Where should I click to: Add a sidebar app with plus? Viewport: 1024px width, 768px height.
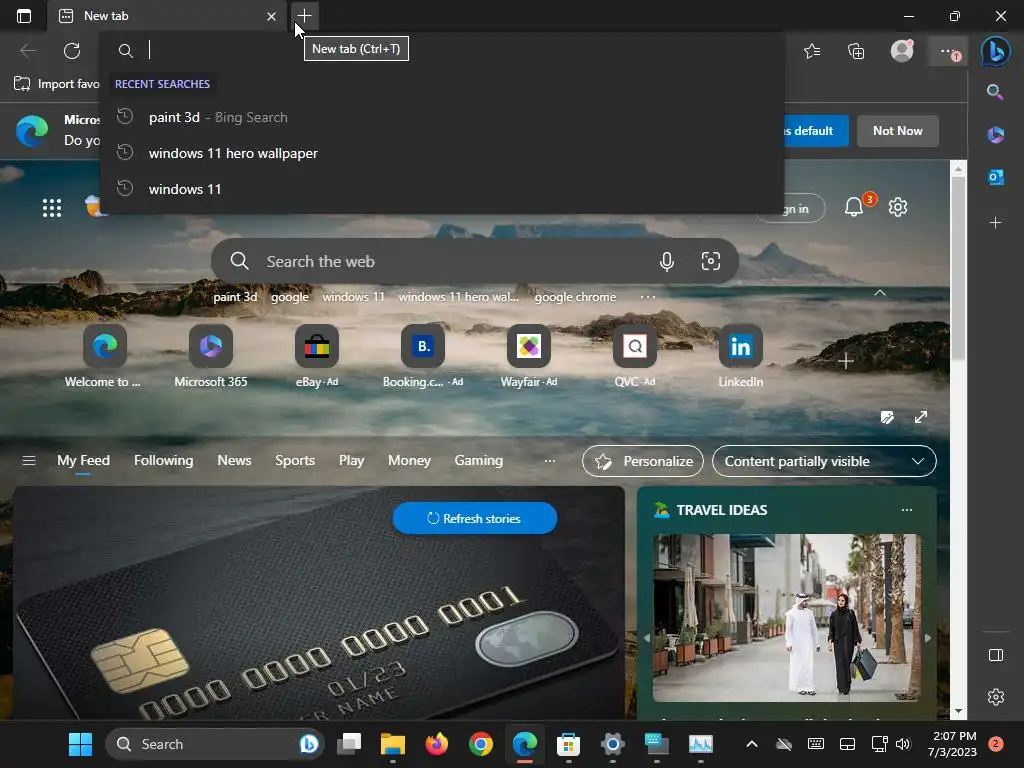click(x=995, y=223)
